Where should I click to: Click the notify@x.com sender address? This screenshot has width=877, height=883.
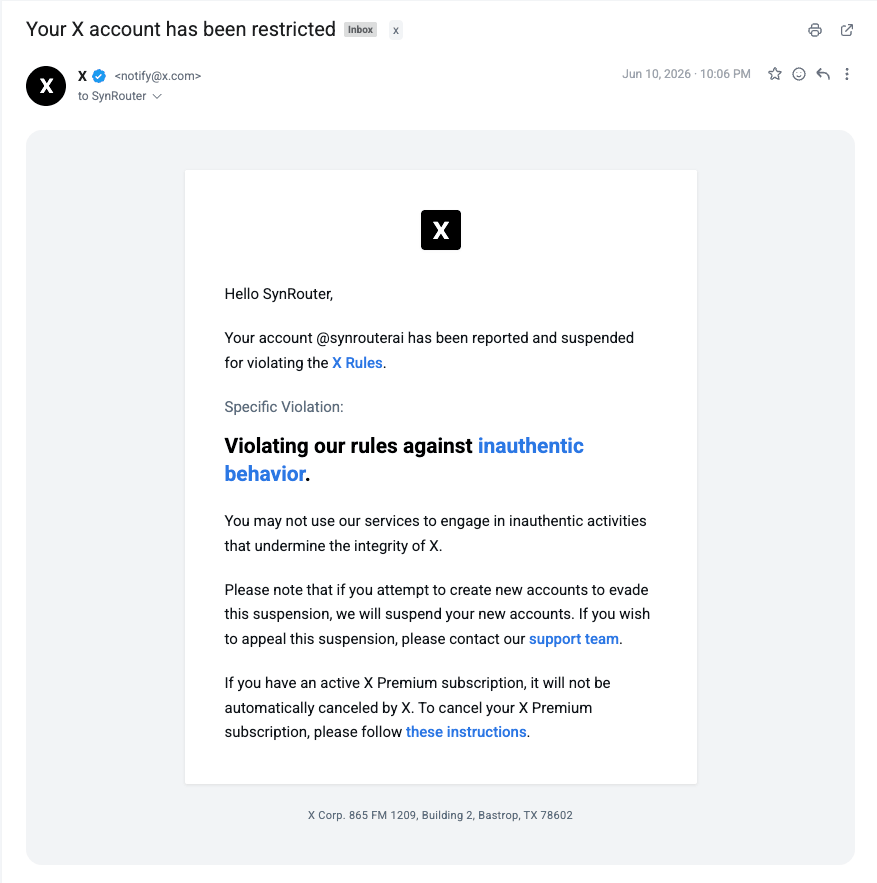click(x=158, y=76)
